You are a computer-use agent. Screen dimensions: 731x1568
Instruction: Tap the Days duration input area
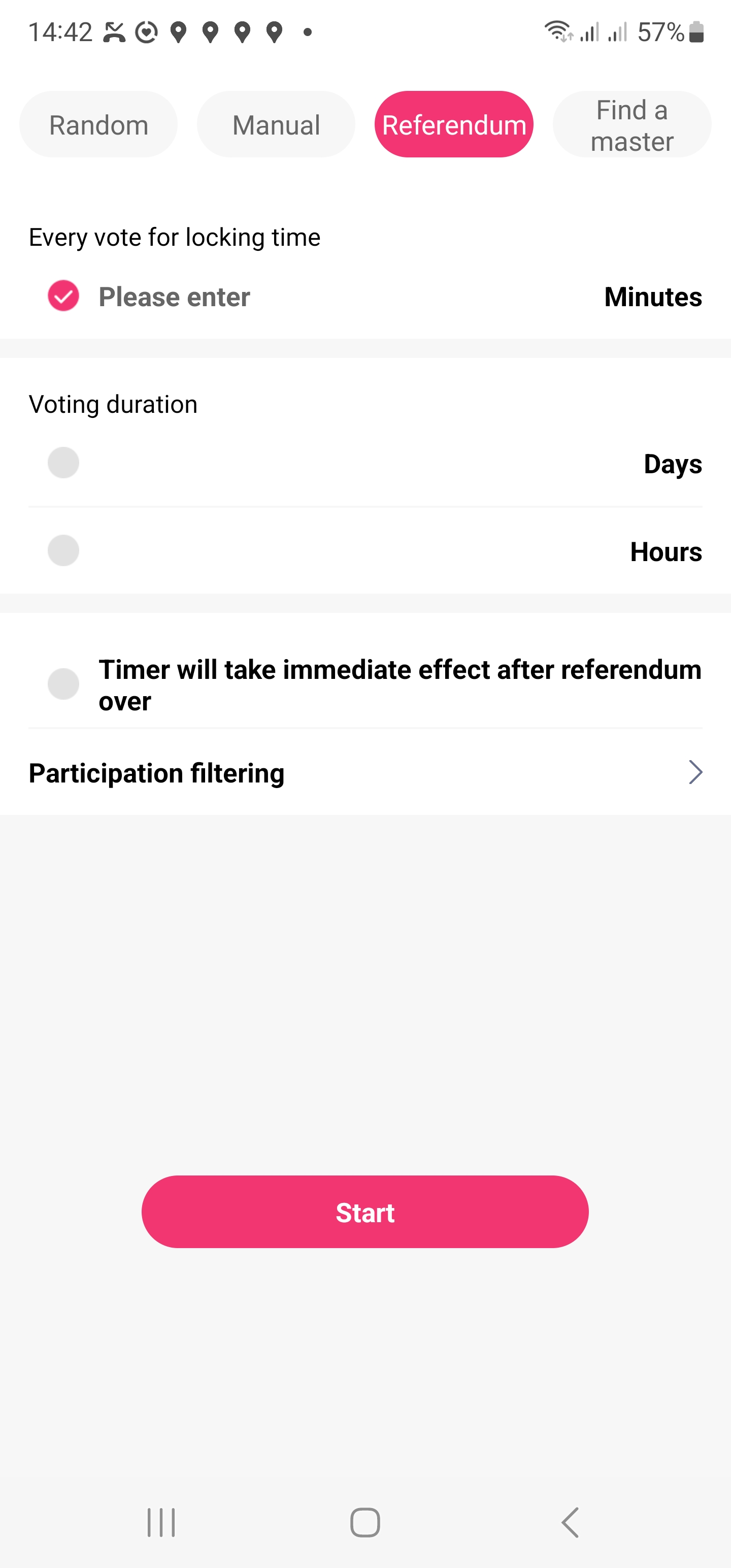[353, 464]
